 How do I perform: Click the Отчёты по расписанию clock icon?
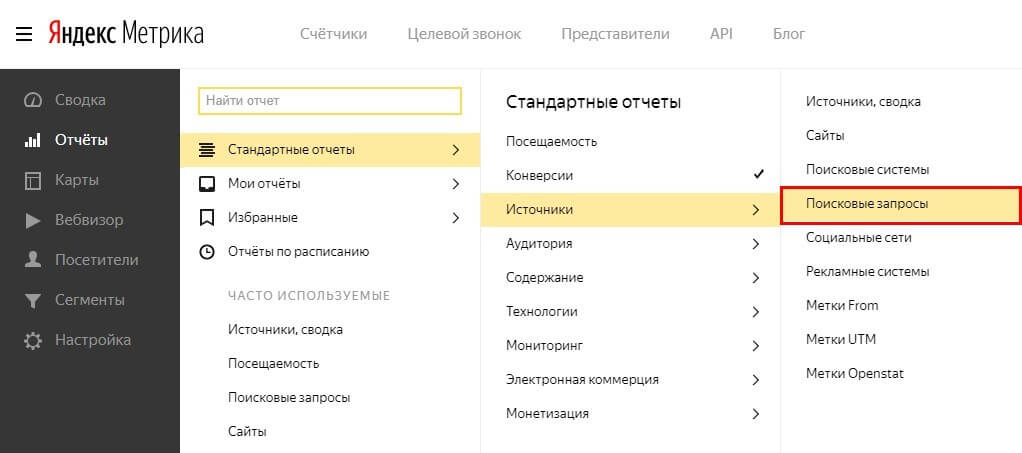(x=207, y=252)
